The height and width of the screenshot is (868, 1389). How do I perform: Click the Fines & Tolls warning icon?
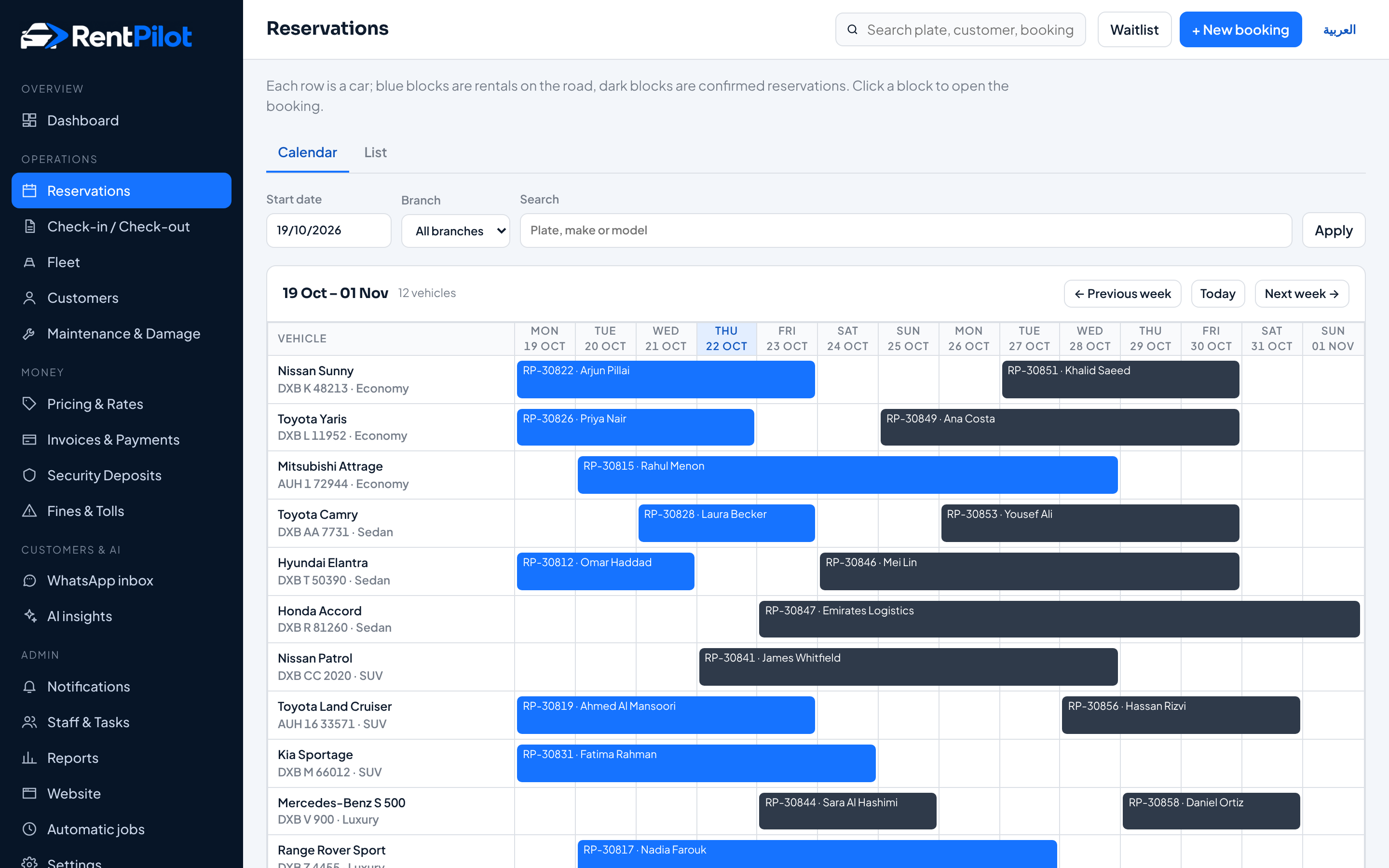click(29, 510)
